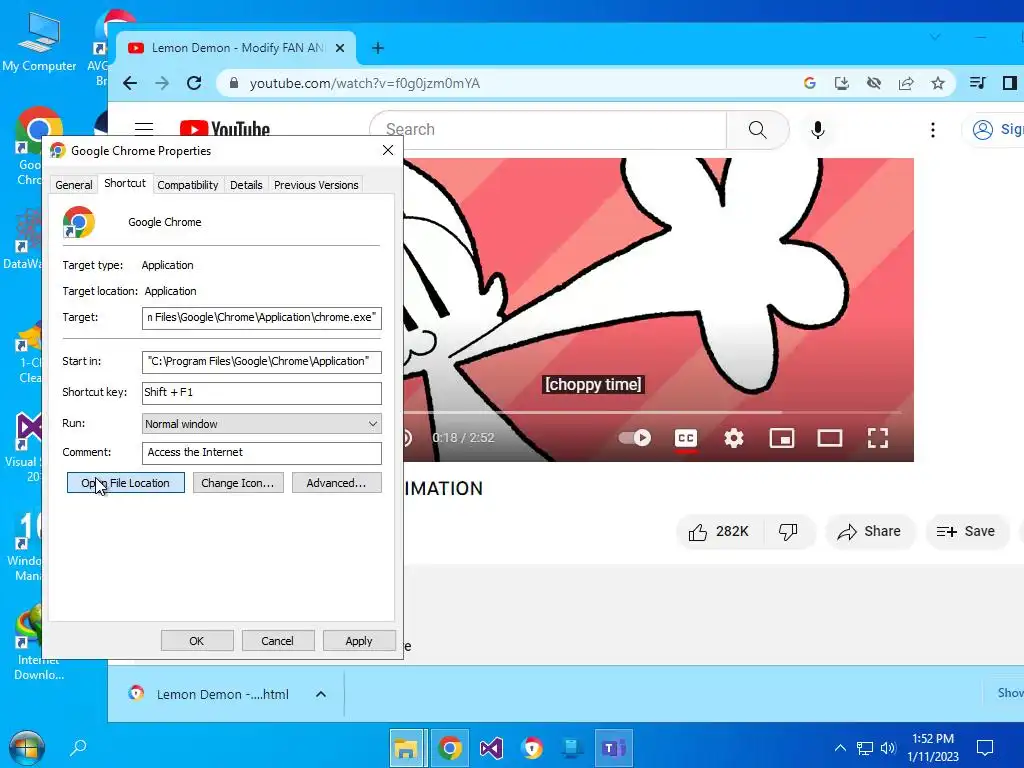Open the downloaded Lemon Demon html file
This screenshot has width=1024, height=768.
tap(209, 694)
